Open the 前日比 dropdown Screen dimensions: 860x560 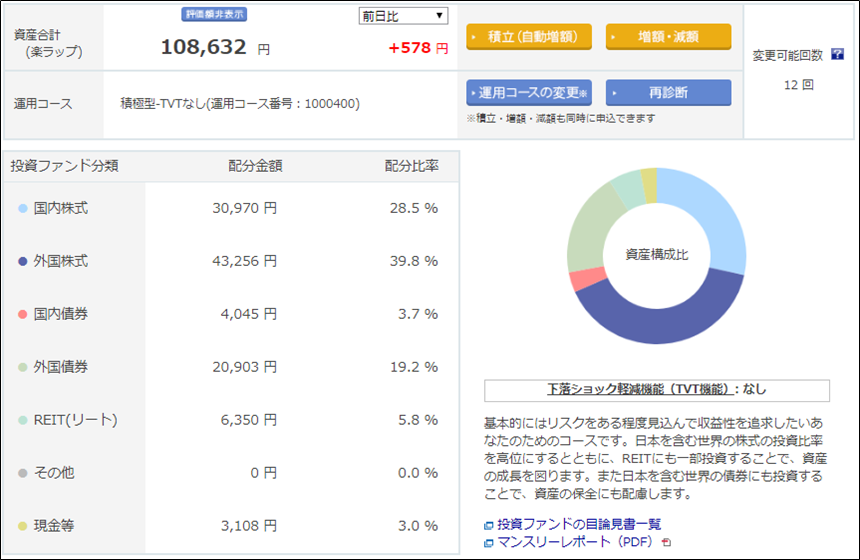click(403, 16)
